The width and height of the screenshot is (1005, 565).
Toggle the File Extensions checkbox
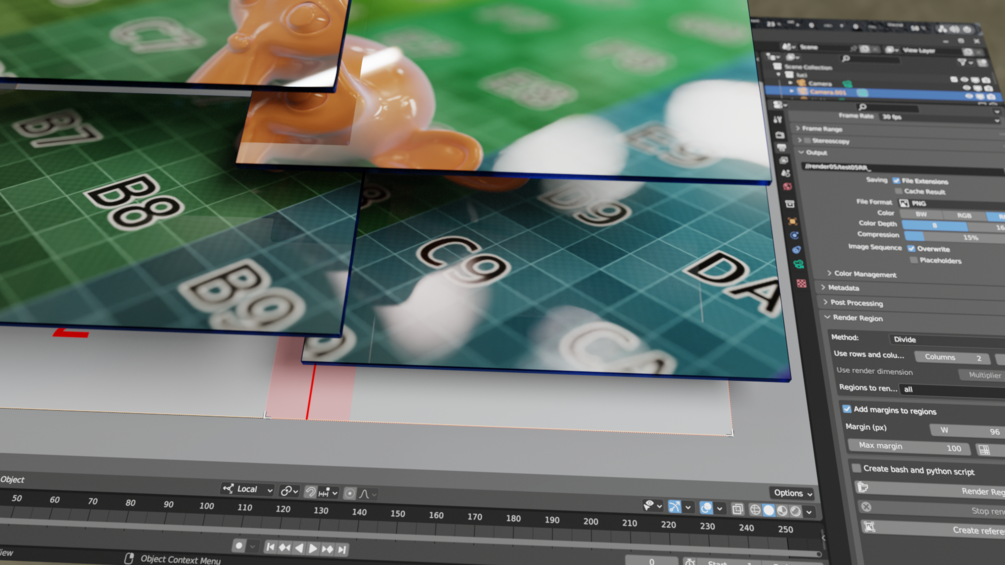click(x=896, y=181)
